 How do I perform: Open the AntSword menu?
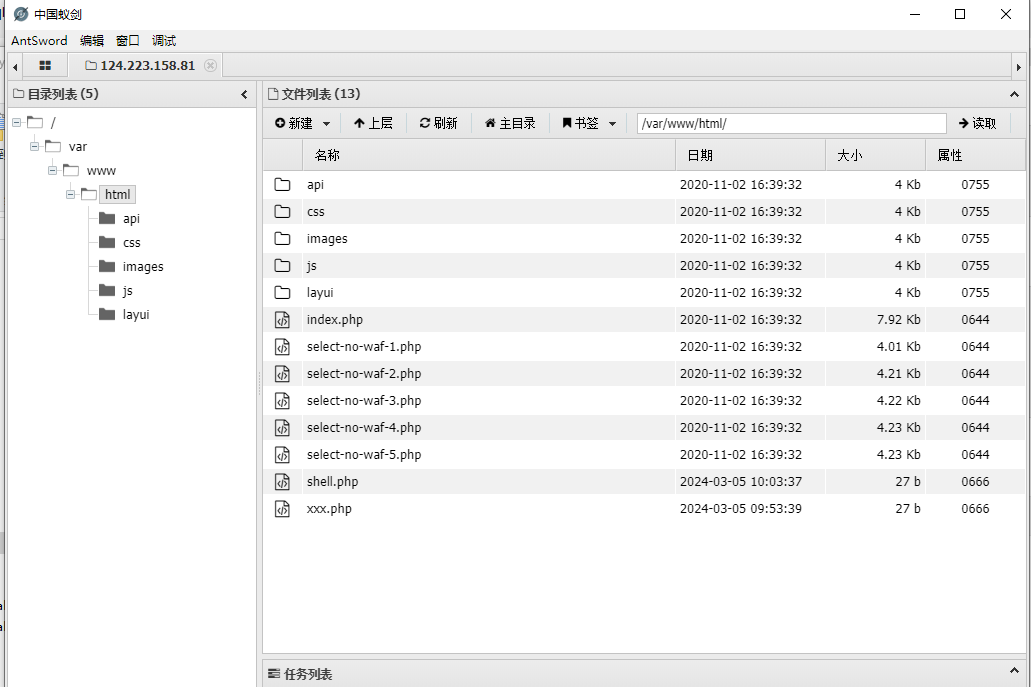tap(39, 41)
